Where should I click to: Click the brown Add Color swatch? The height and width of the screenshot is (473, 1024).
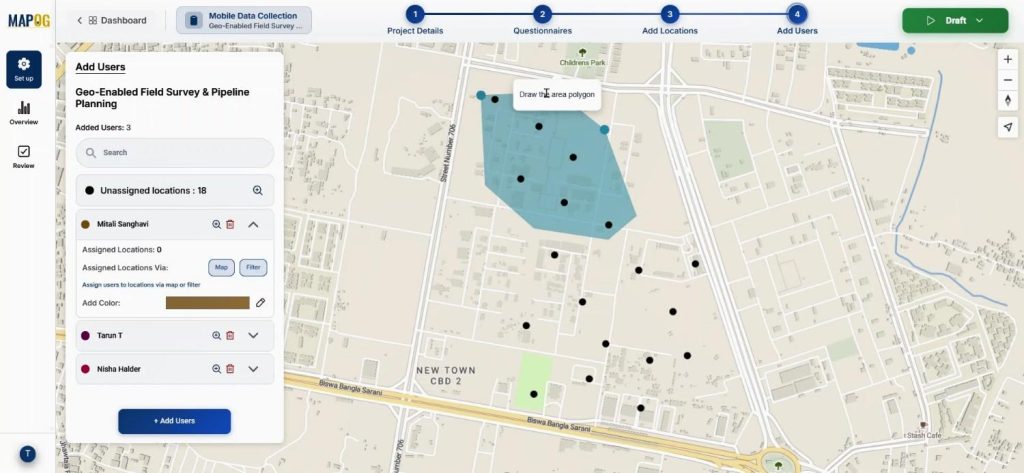point(207,302)
